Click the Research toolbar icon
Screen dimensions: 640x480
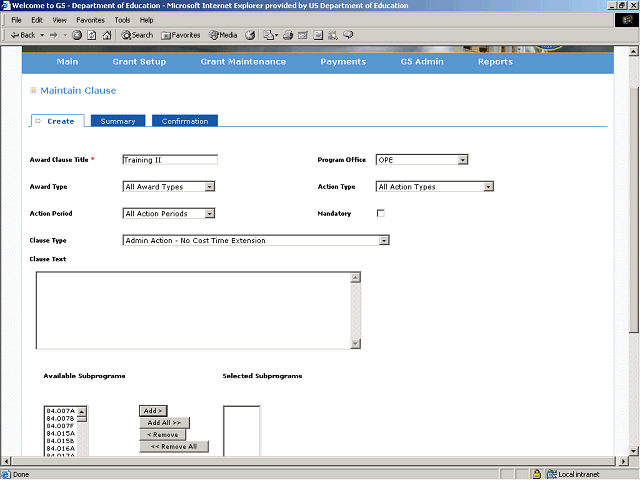tap(333, 35)
